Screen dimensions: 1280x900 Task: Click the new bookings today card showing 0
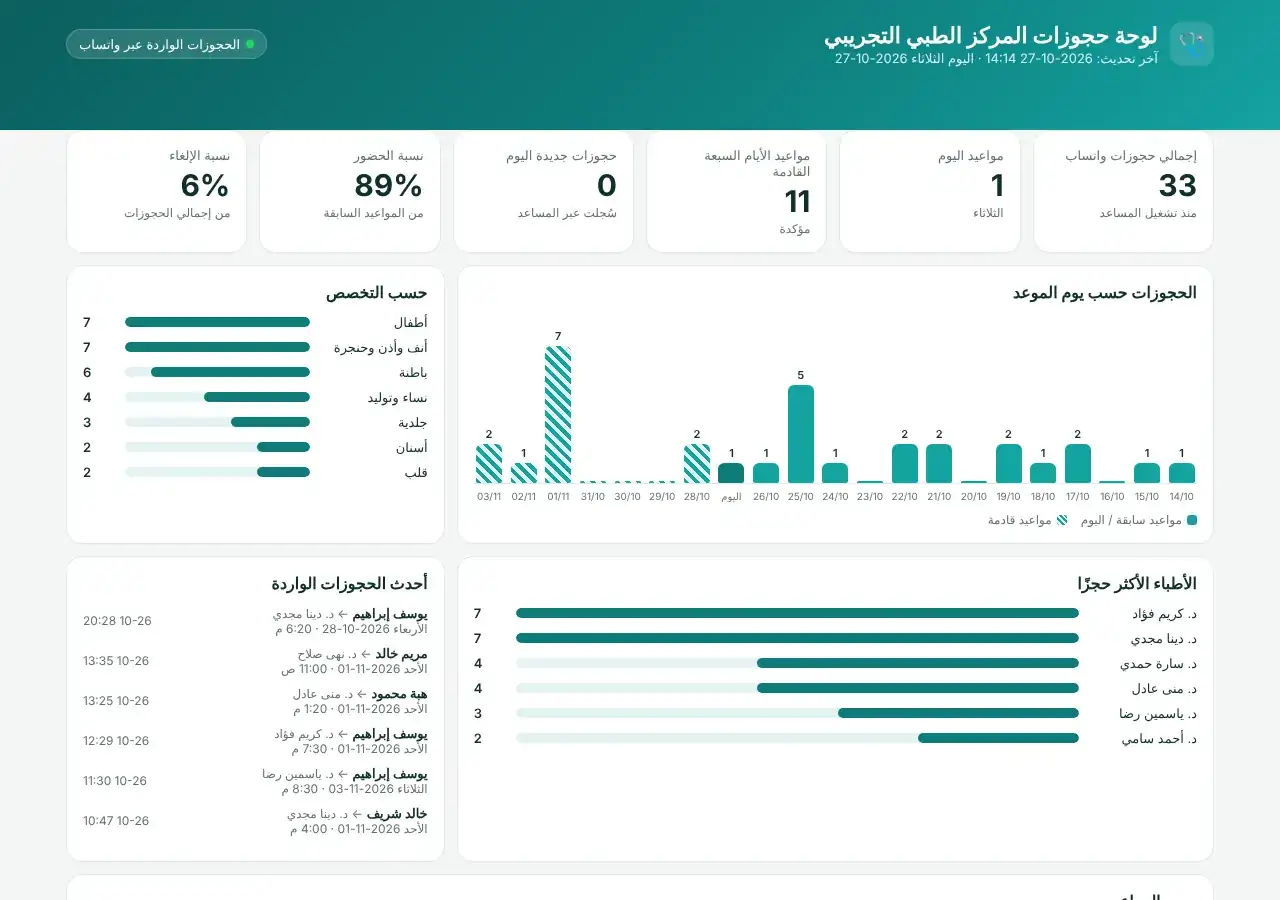coord(543,191)
